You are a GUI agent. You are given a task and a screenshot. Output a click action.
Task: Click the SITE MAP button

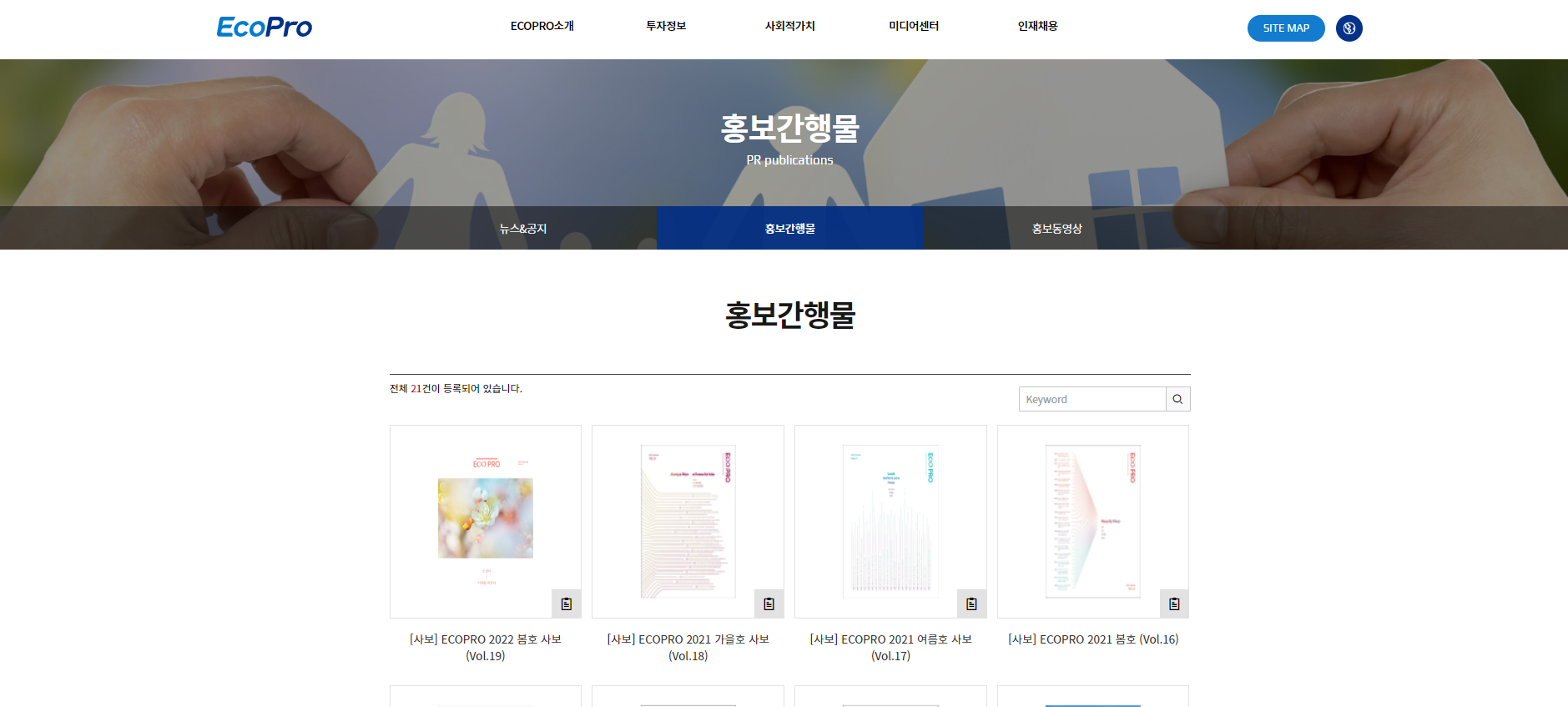point(1286,28)
